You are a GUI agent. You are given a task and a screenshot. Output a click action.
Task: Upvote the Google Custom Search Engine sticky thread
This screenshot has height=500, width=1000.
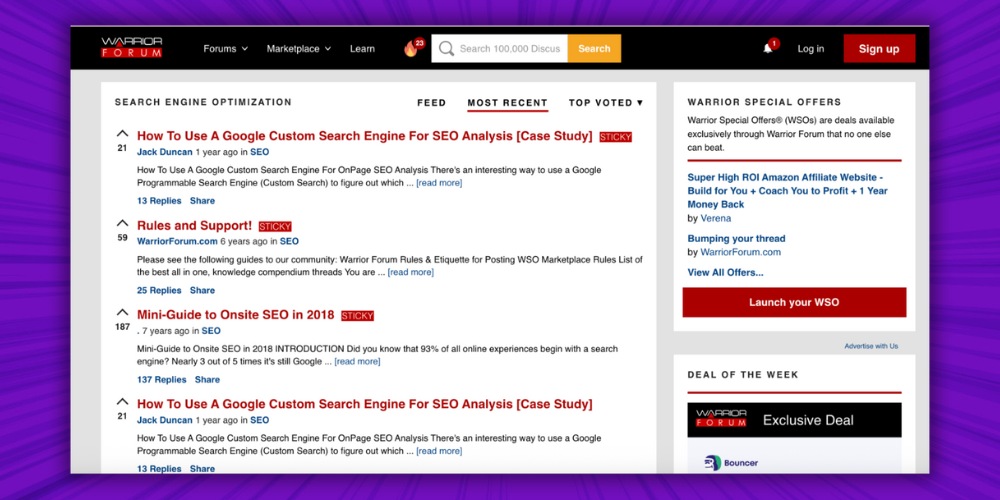pyautogui.click(x=122, y=134)
